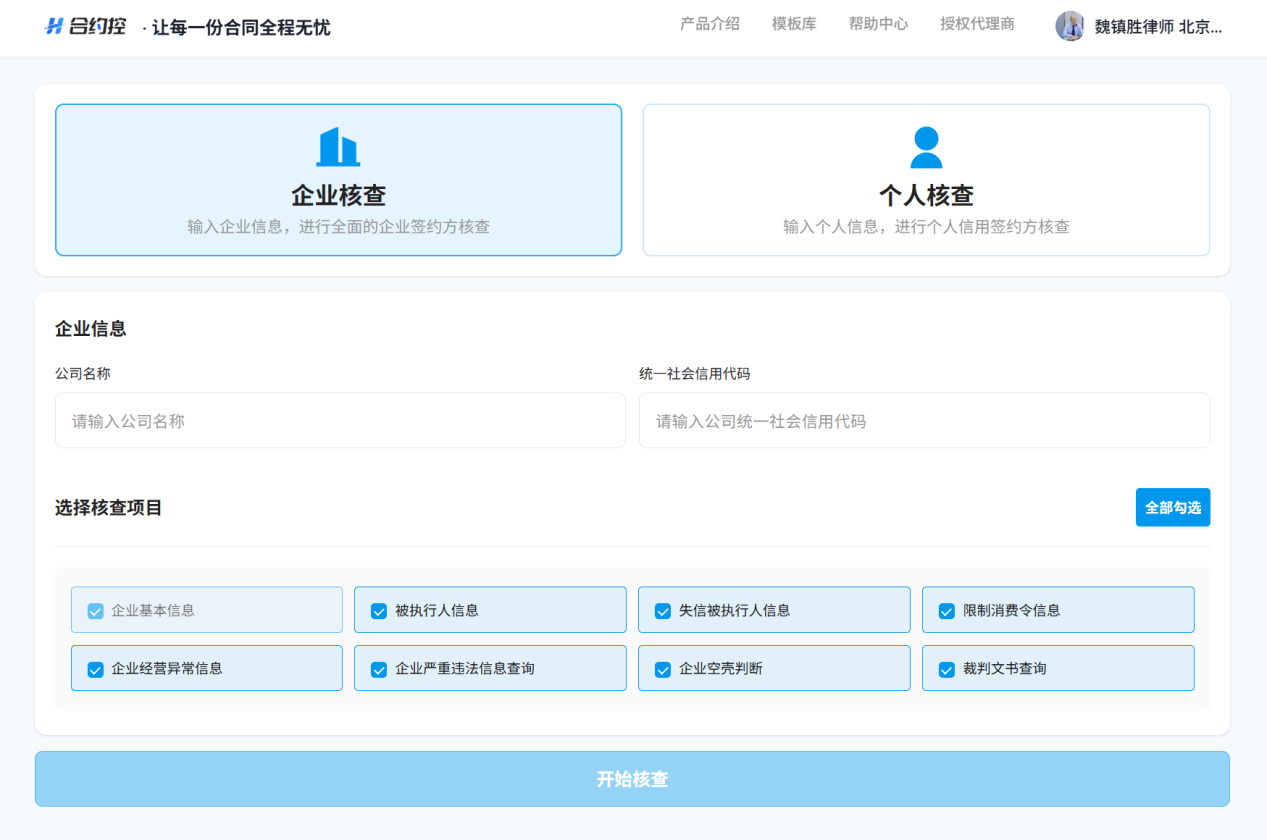Uncheck the 失信被执行人信息 checkbox
The height and width of the screenshot is (840, 1267).
(x=663, y=610)
